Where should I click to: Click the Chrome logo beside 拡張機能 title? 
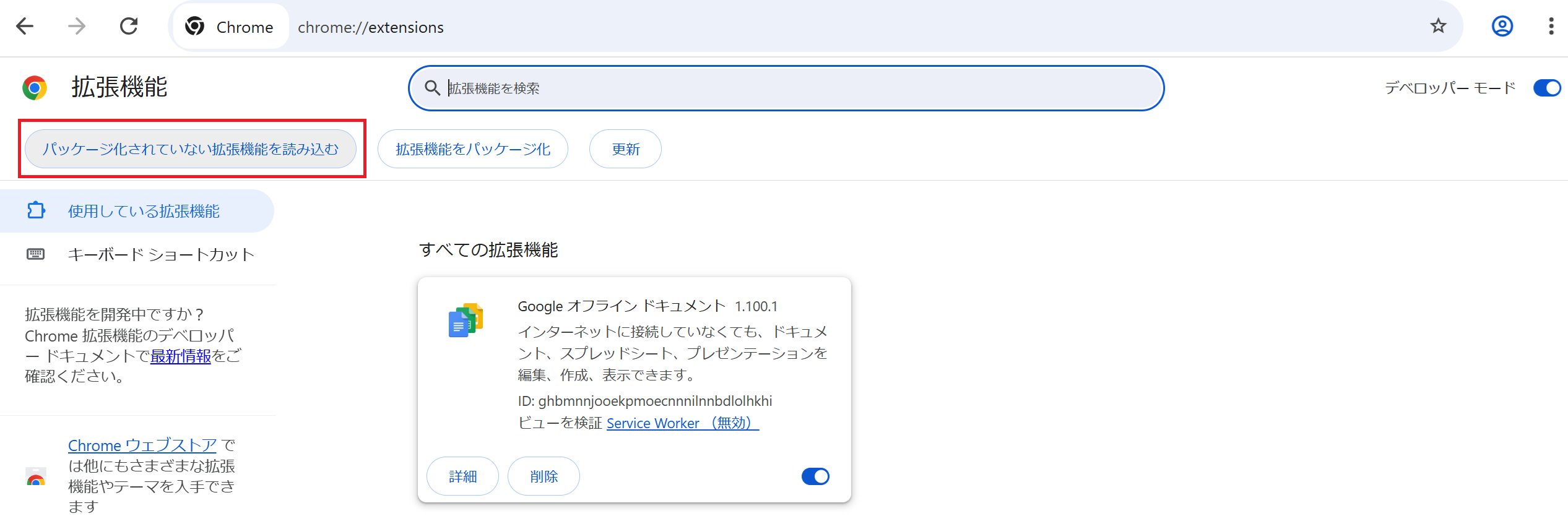point(35,88)
